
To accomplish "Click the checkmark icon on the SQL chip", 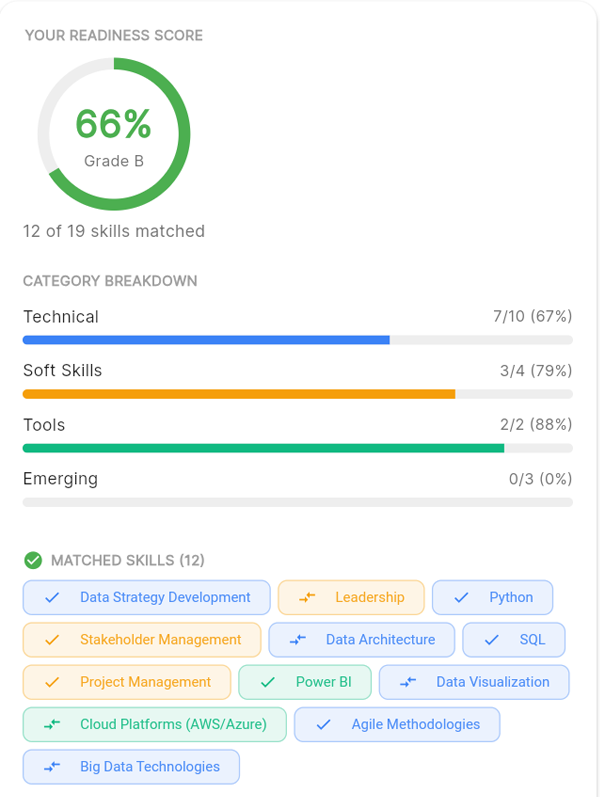I will [491, 639].
